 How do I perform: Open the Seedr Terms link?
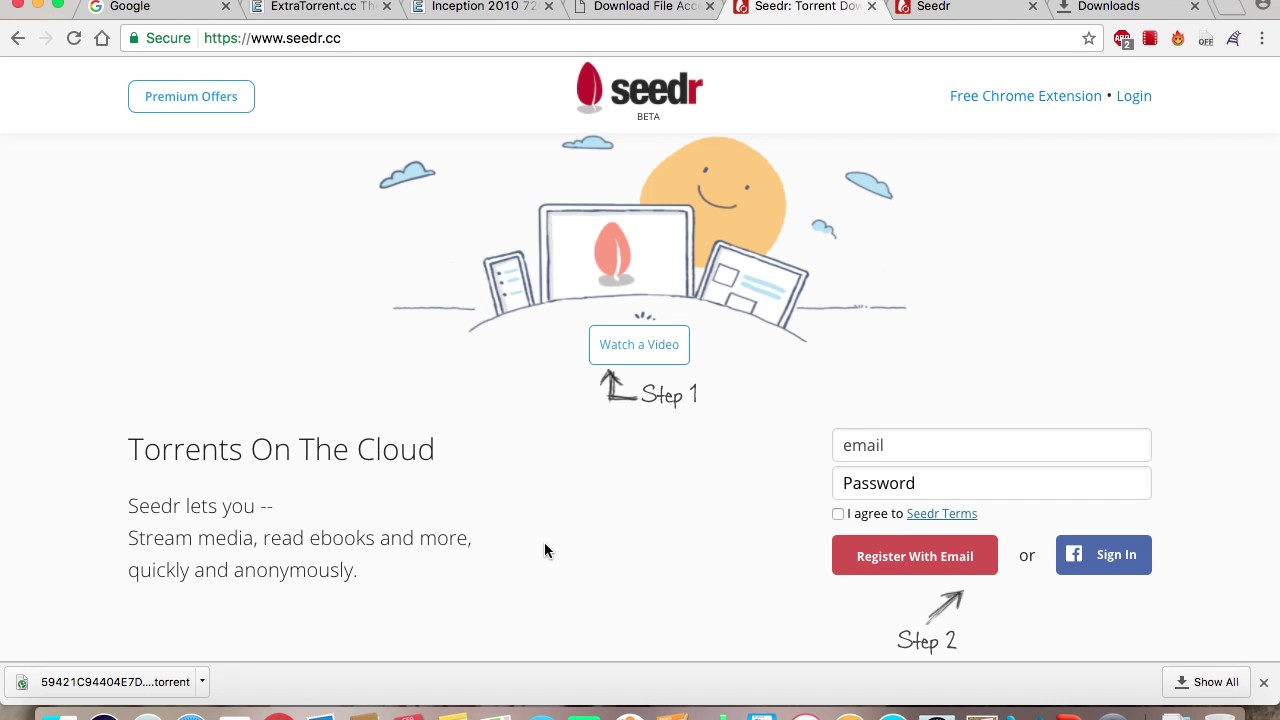click(x=942, y=514)
